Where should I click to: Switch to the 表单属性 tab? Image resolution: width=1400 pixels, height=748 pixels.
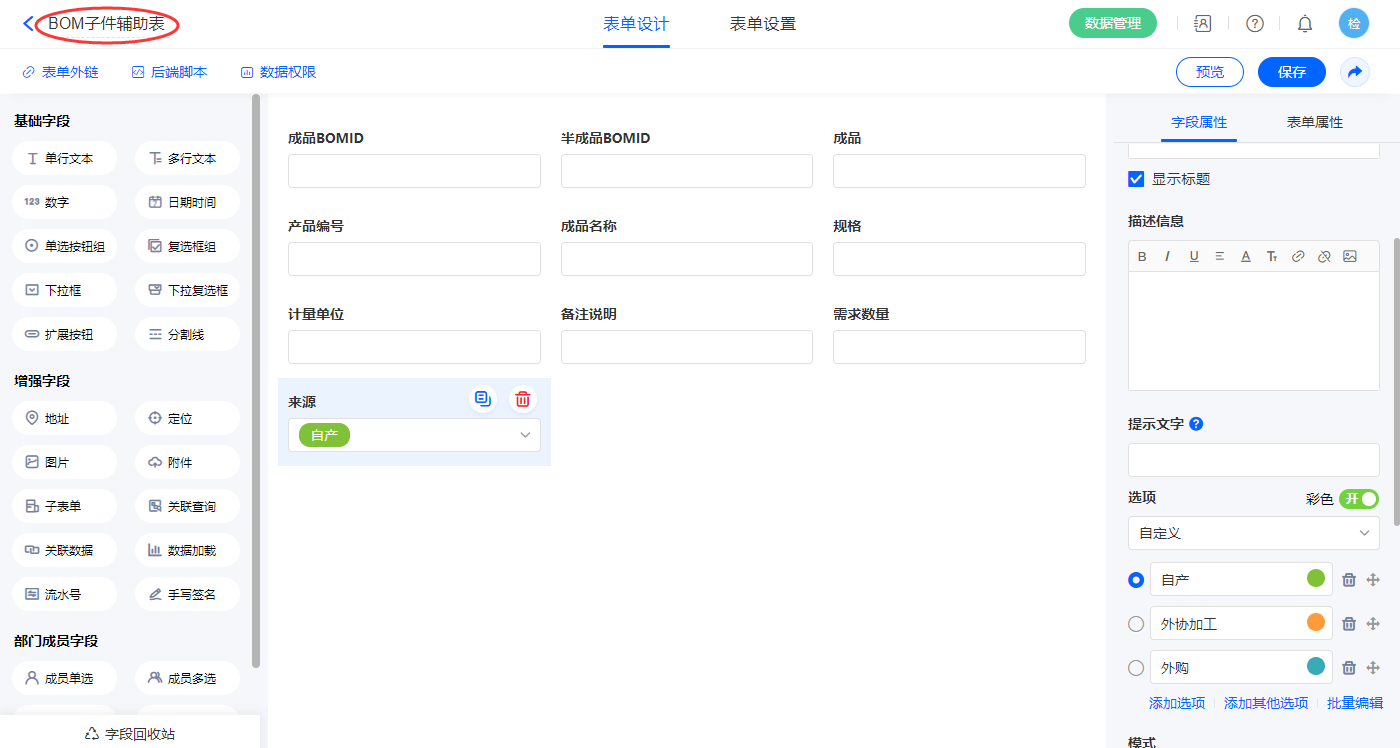pos(1314,122)
